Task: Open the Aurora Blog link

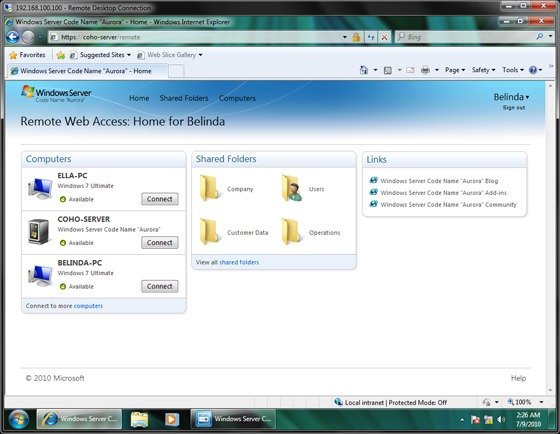Action: coord(439,181)
